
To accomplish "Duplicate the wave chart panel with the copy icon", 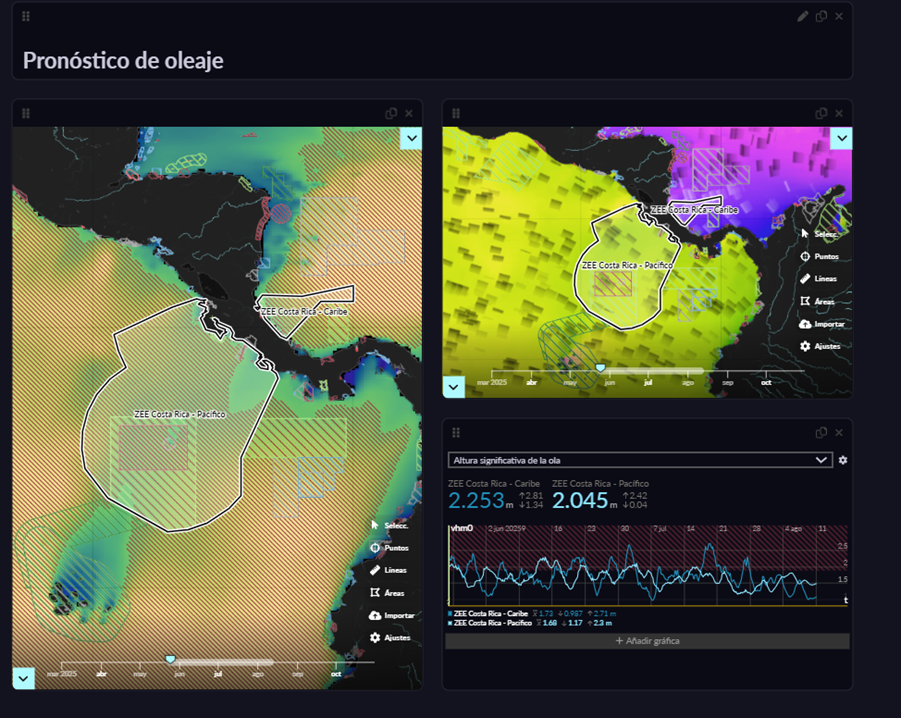I will (821, 433).
